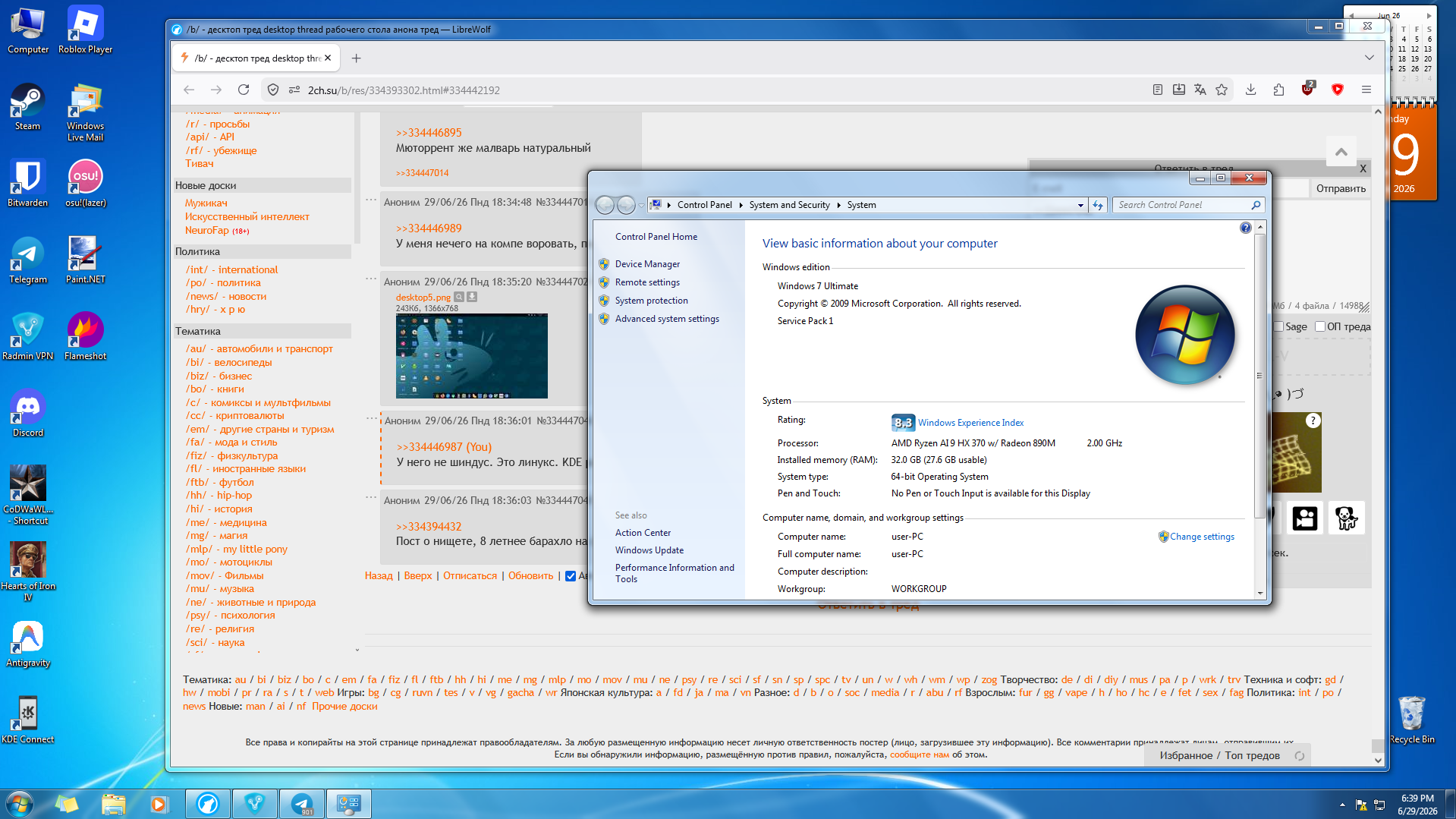
Task: Open Advanced system settings
Action: (x=667, y=319)
